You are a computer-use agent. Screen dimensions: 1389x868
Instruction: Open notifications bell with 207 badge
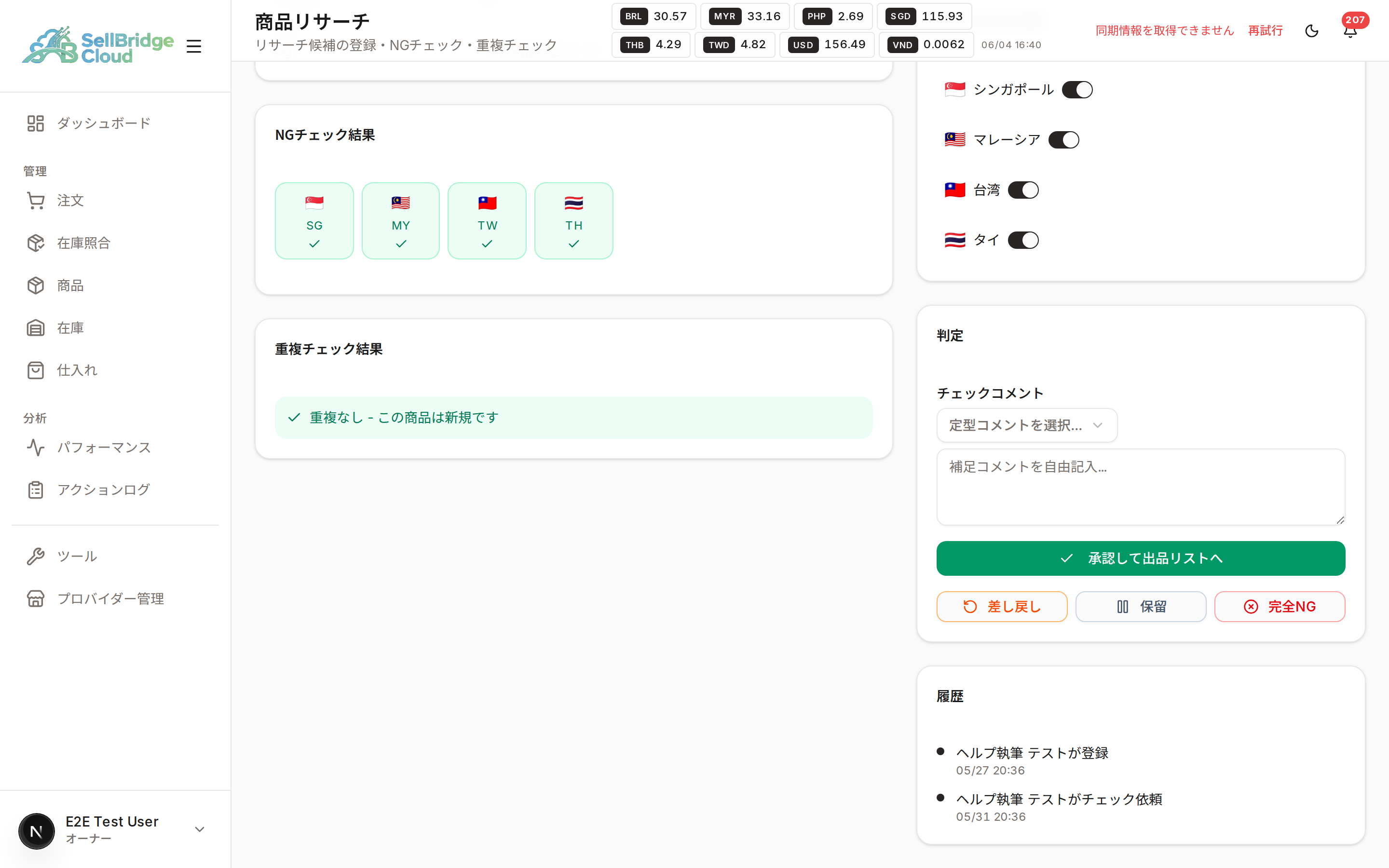(1350, 31)
